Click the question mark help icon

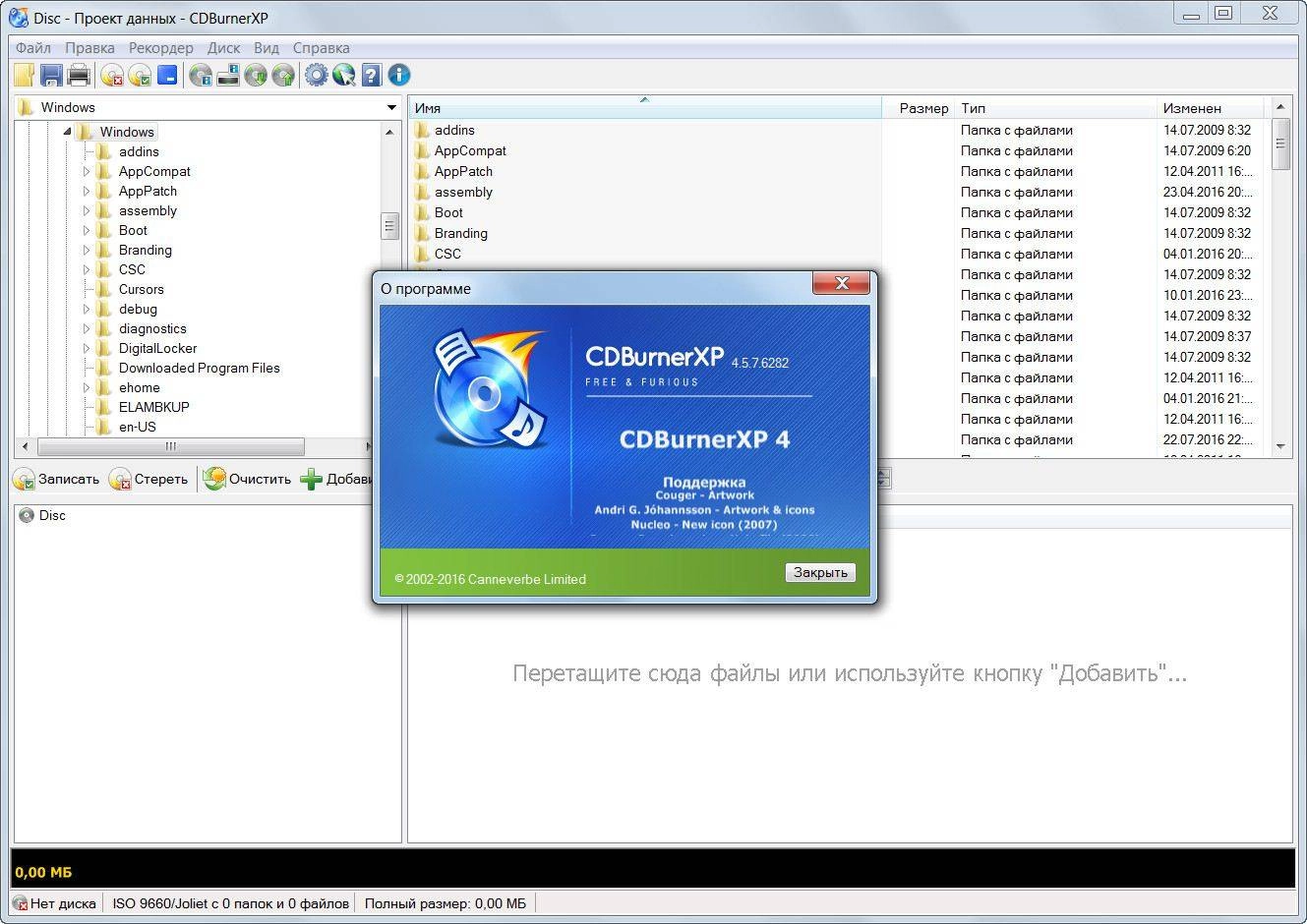pyautogui.click(x=371, y=75)
